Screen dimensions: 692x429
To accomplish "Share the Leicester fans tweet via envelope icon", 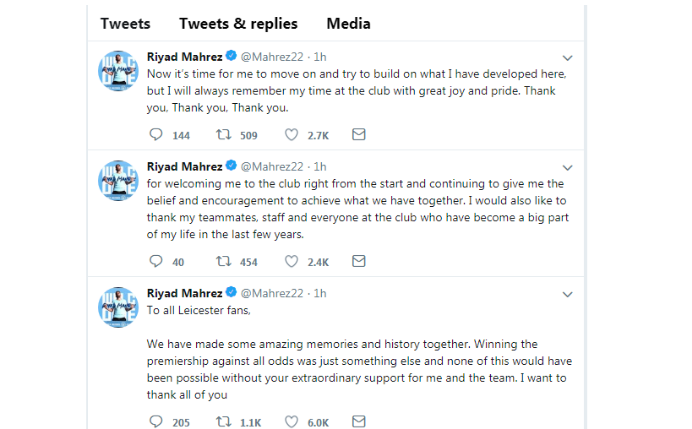I will pyautogui.click(x=358, y=422).
